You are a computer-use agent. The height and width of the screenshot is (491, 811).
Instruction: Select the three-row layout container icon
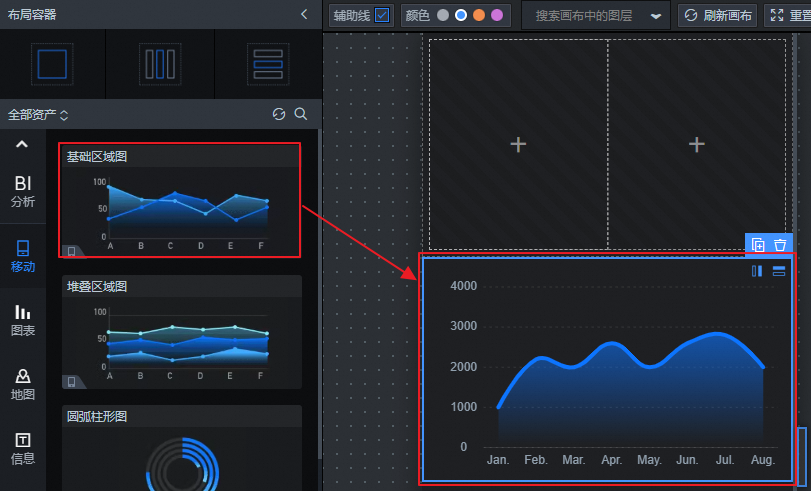(268, 64)
